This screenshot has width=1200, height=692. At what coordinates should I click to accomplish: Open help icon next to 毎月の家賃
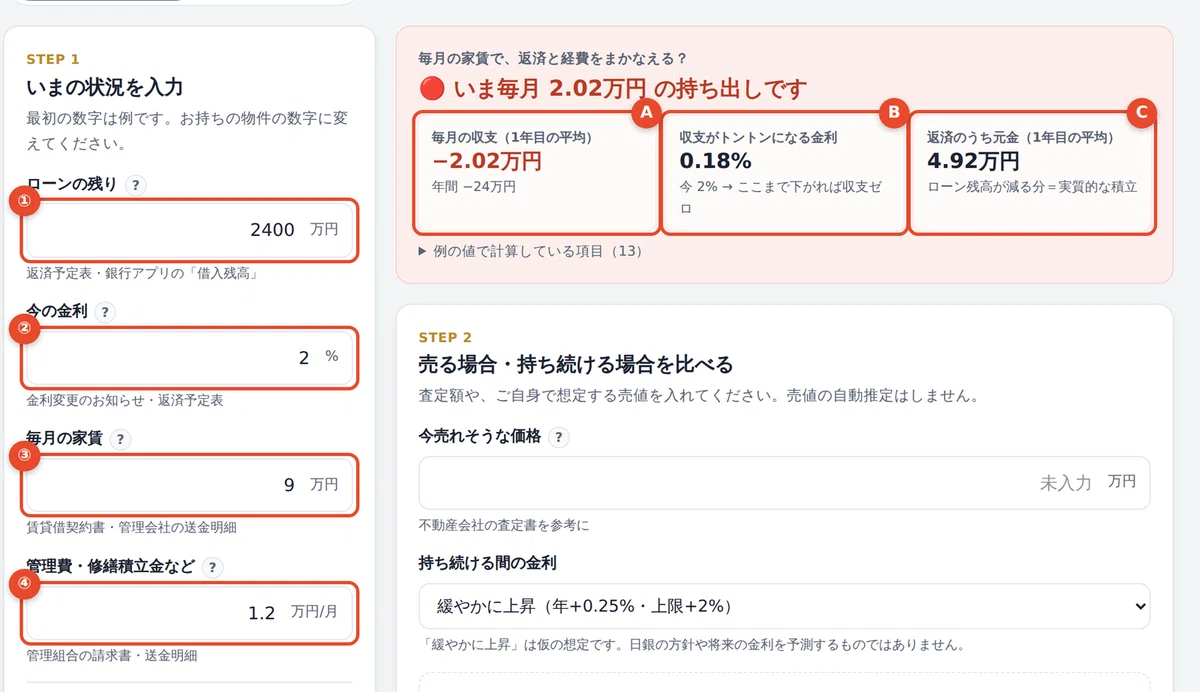point(120,439)
